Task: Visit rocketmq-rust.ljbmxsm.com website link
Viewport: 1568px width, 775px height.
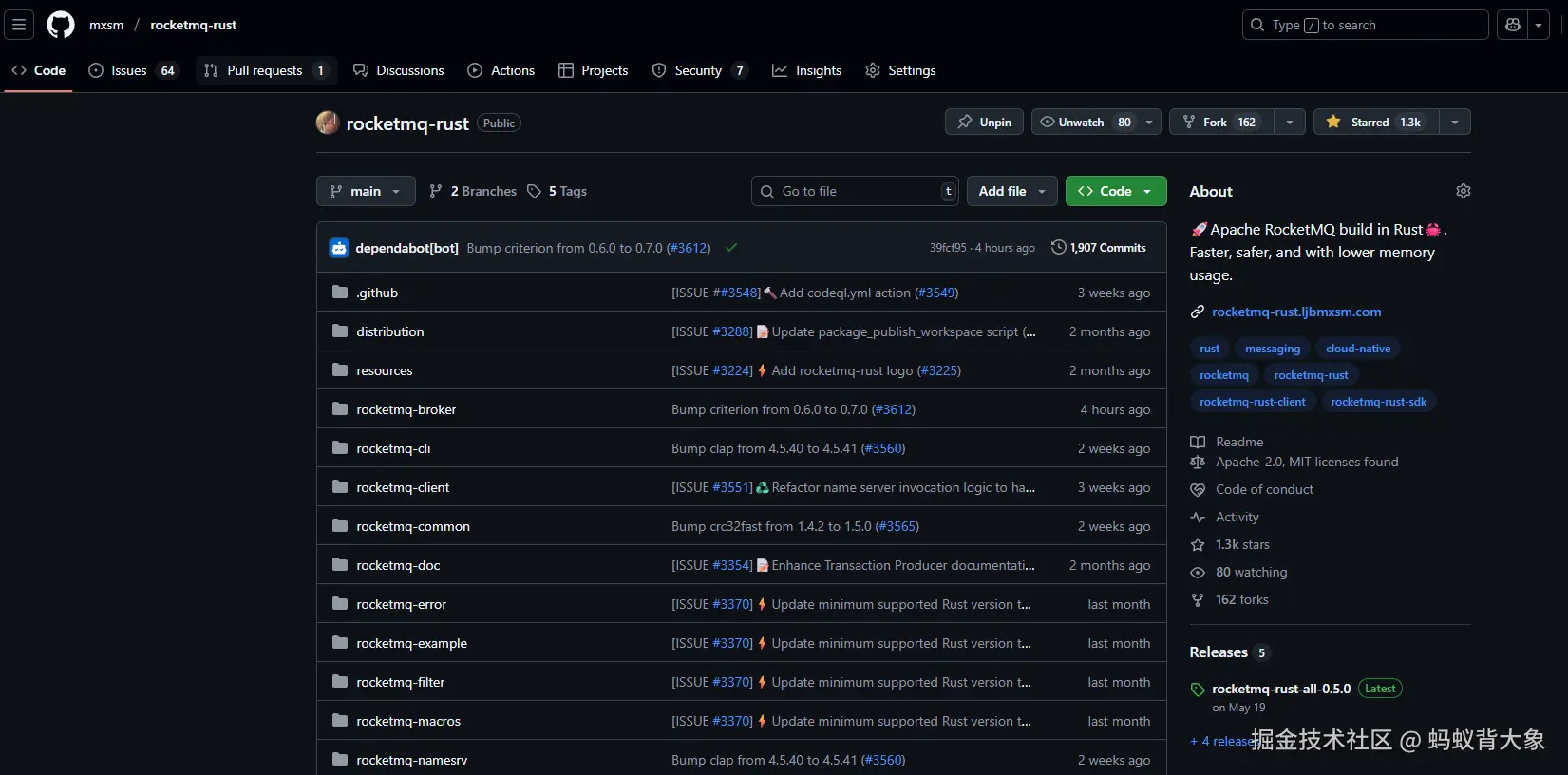Action: pyautogui.click(x=1296, y=312)
